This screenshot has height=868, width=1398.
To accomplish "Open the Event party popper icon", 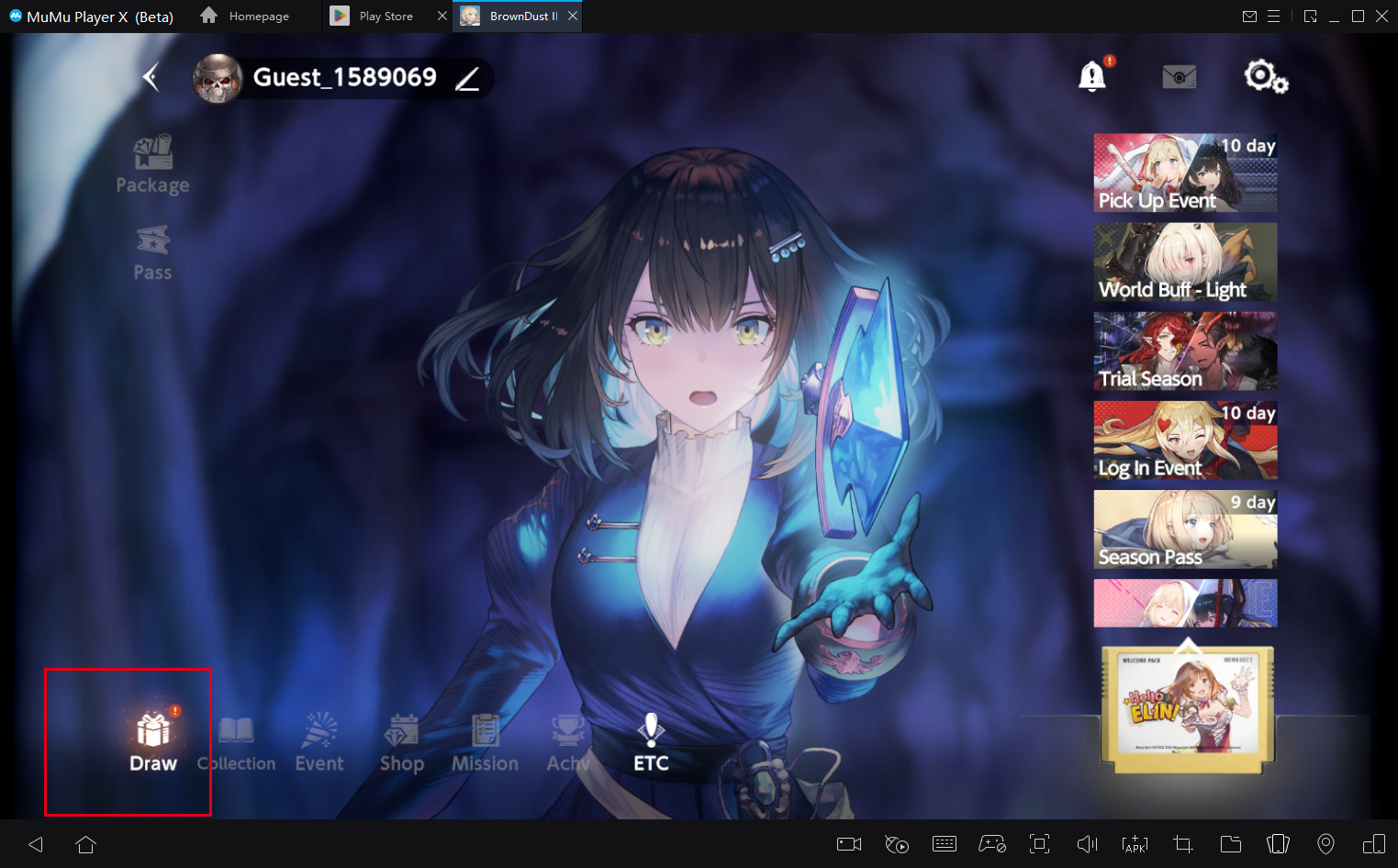I will coord(319,741).
